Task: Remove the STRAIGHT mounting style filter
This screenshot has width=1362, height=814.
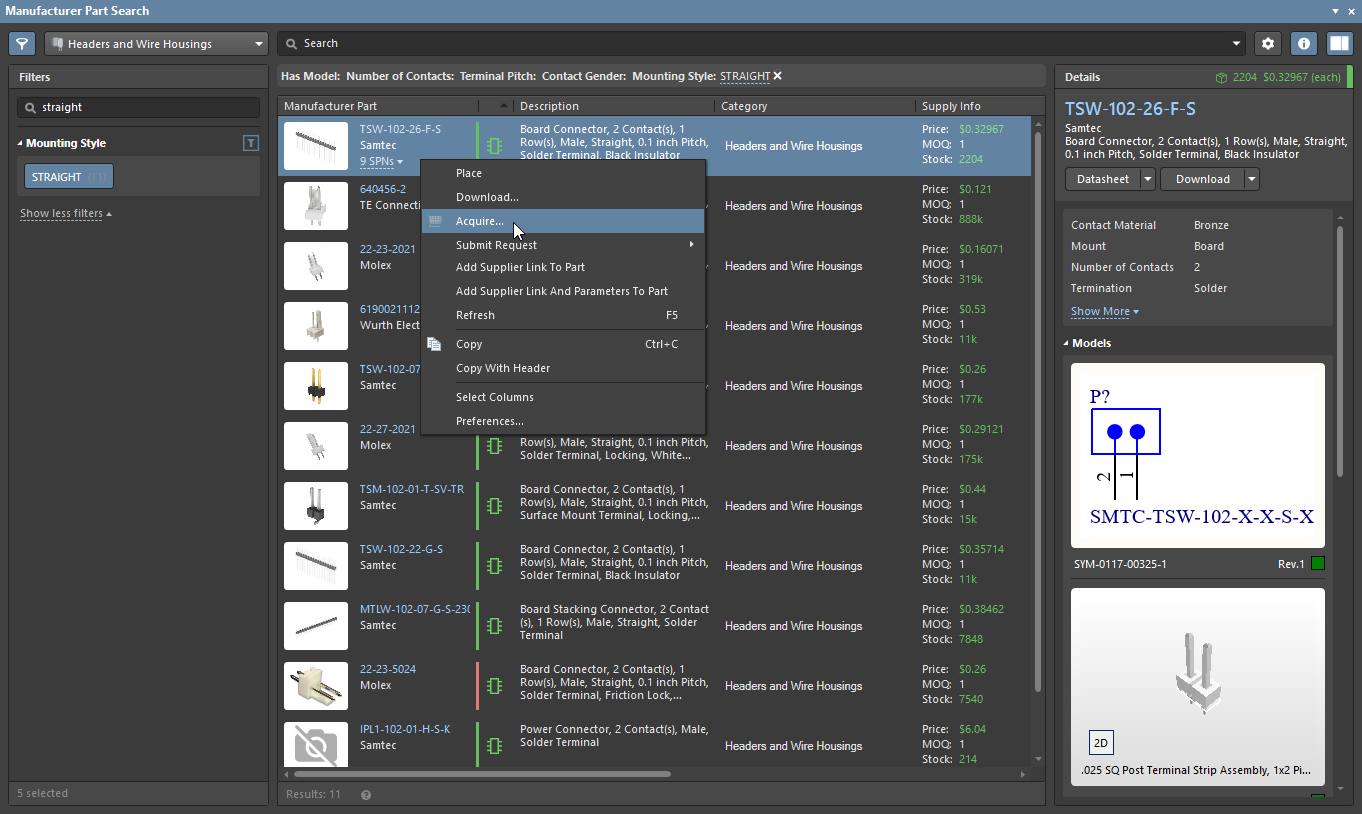Action: tap(777, 76)
